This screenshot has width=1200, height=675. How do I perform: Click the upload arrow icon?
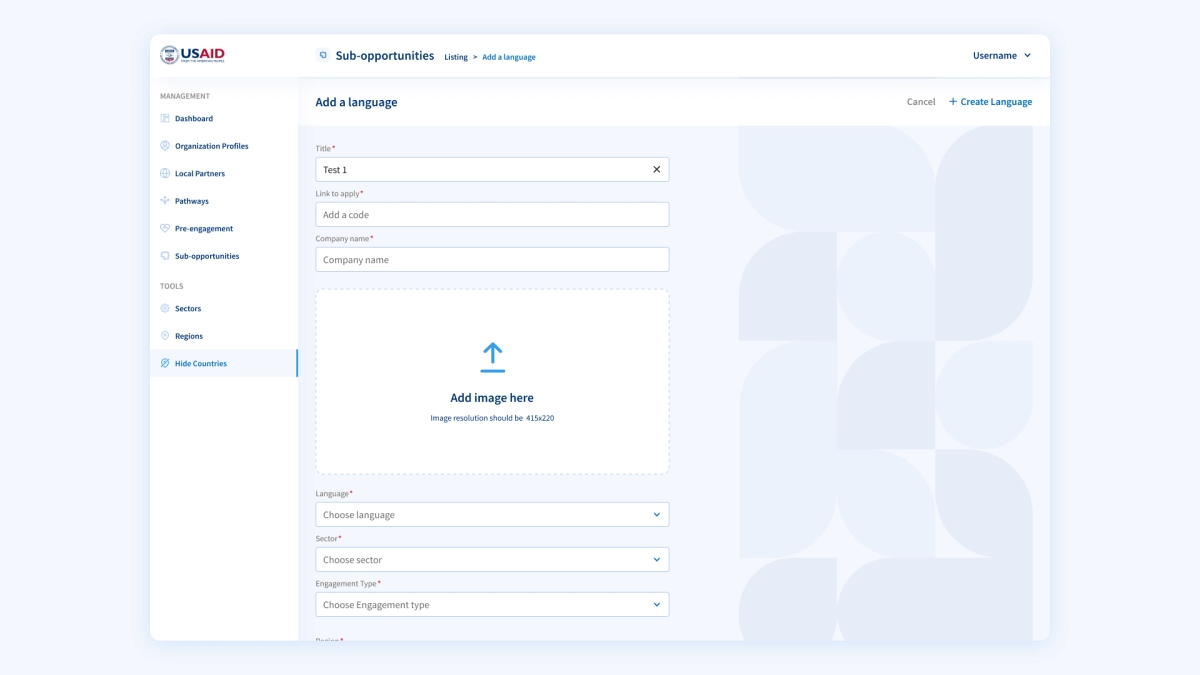492,357
